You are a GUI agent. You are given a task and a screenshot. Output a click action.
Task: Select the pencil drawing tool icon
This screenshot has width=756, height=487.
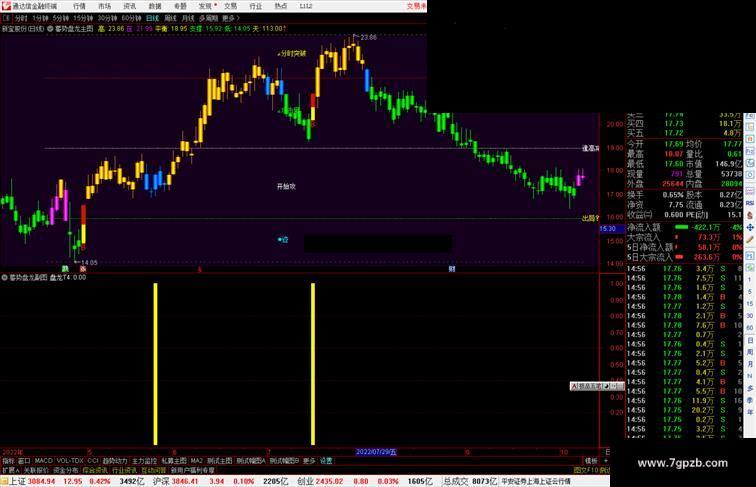pyautogui.click(x=750, y=240)
